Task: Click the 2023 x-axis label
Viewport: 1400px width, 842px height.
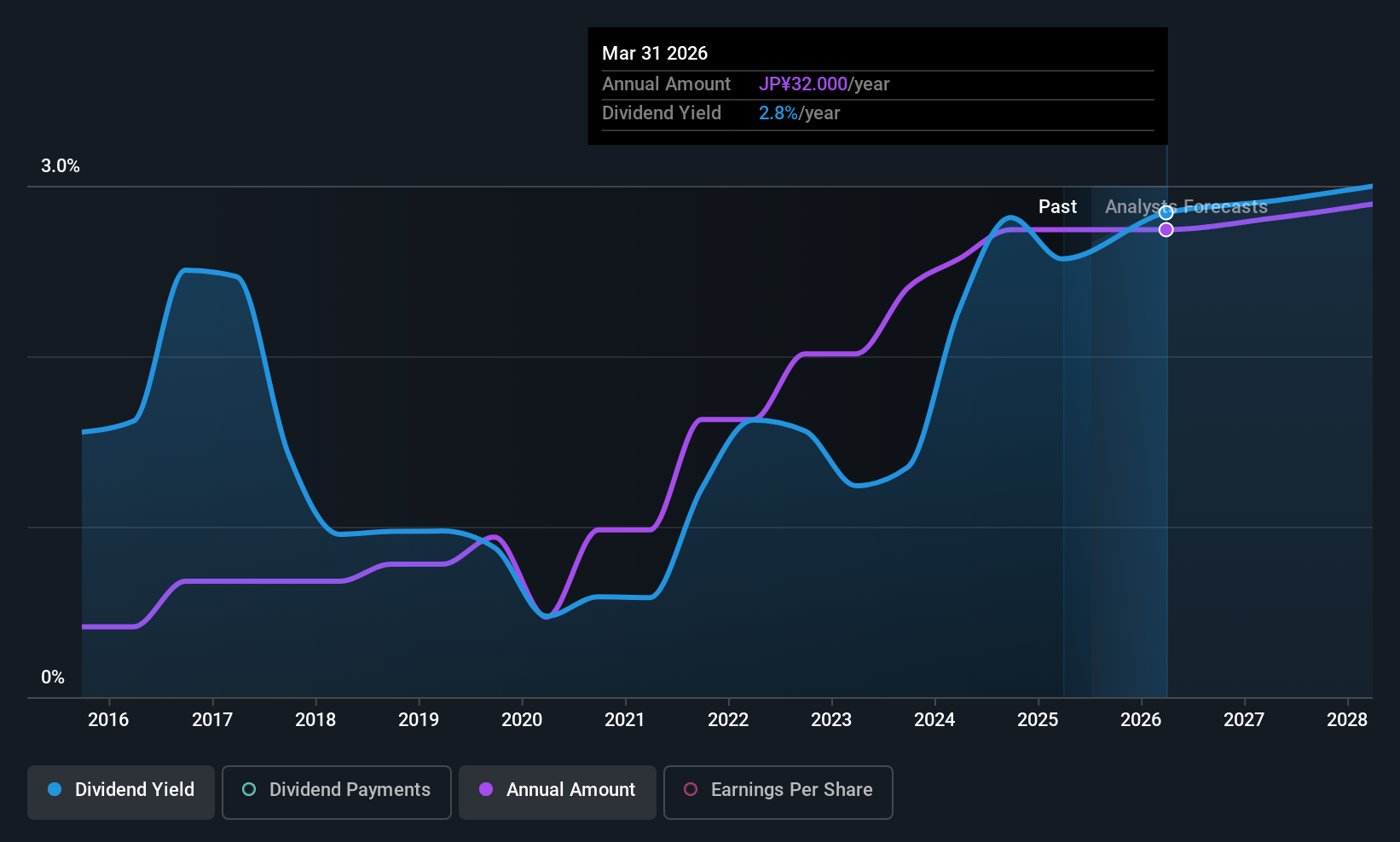Action: (831, 720)
